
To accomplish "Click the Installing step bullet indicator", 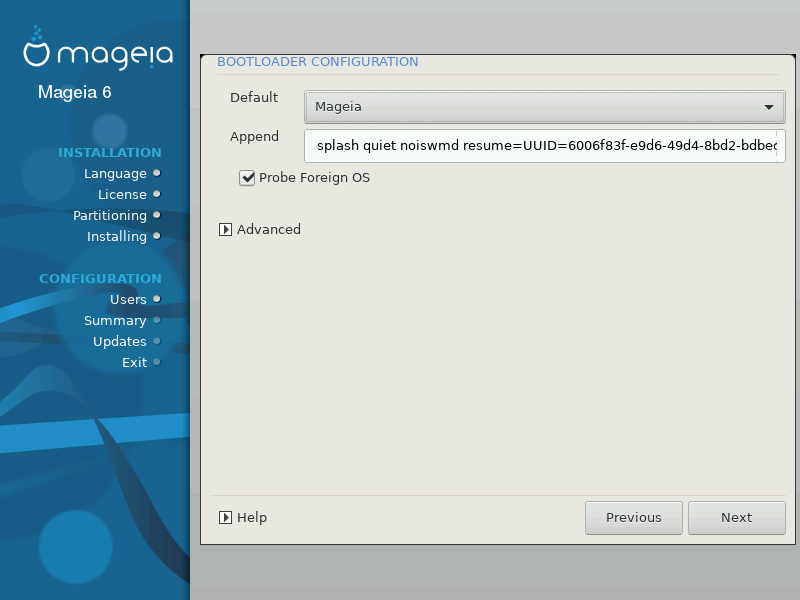I will (157, 236).
